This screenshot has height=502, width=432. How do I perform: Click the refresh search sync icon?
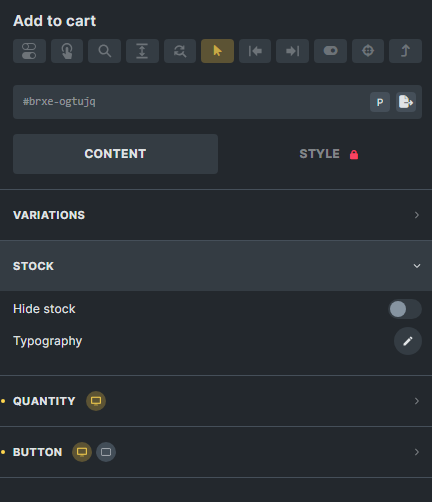(x=180, y=51)
